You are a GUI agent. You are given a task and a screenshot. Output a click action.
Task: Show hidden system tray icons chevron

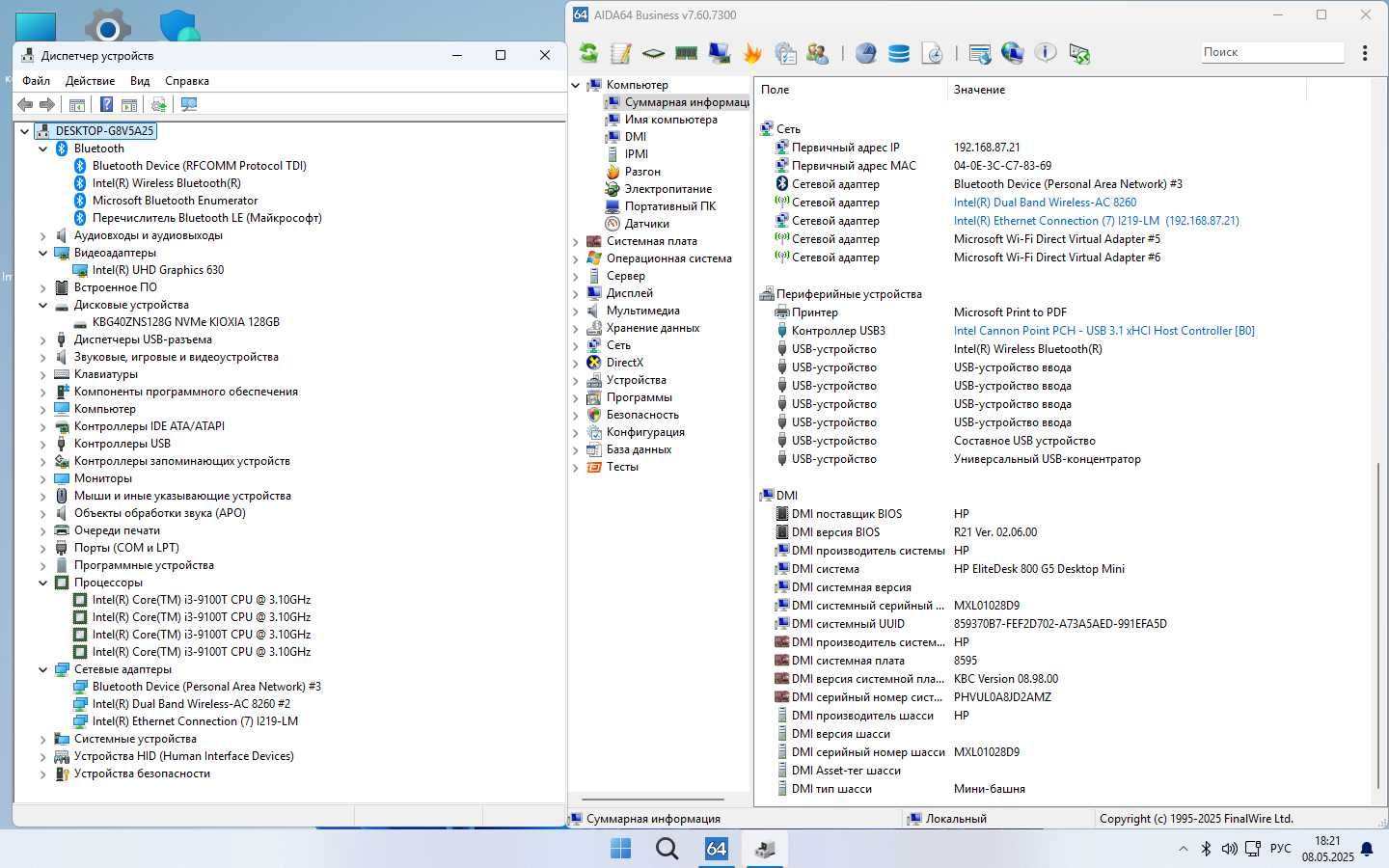pyautogui.click(x=1183, y=849)
